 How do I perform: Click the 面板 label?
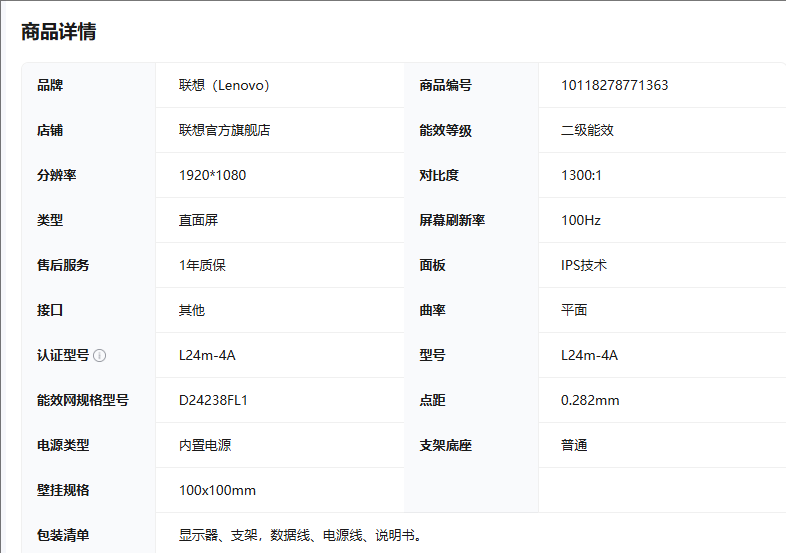coord(433,265)
